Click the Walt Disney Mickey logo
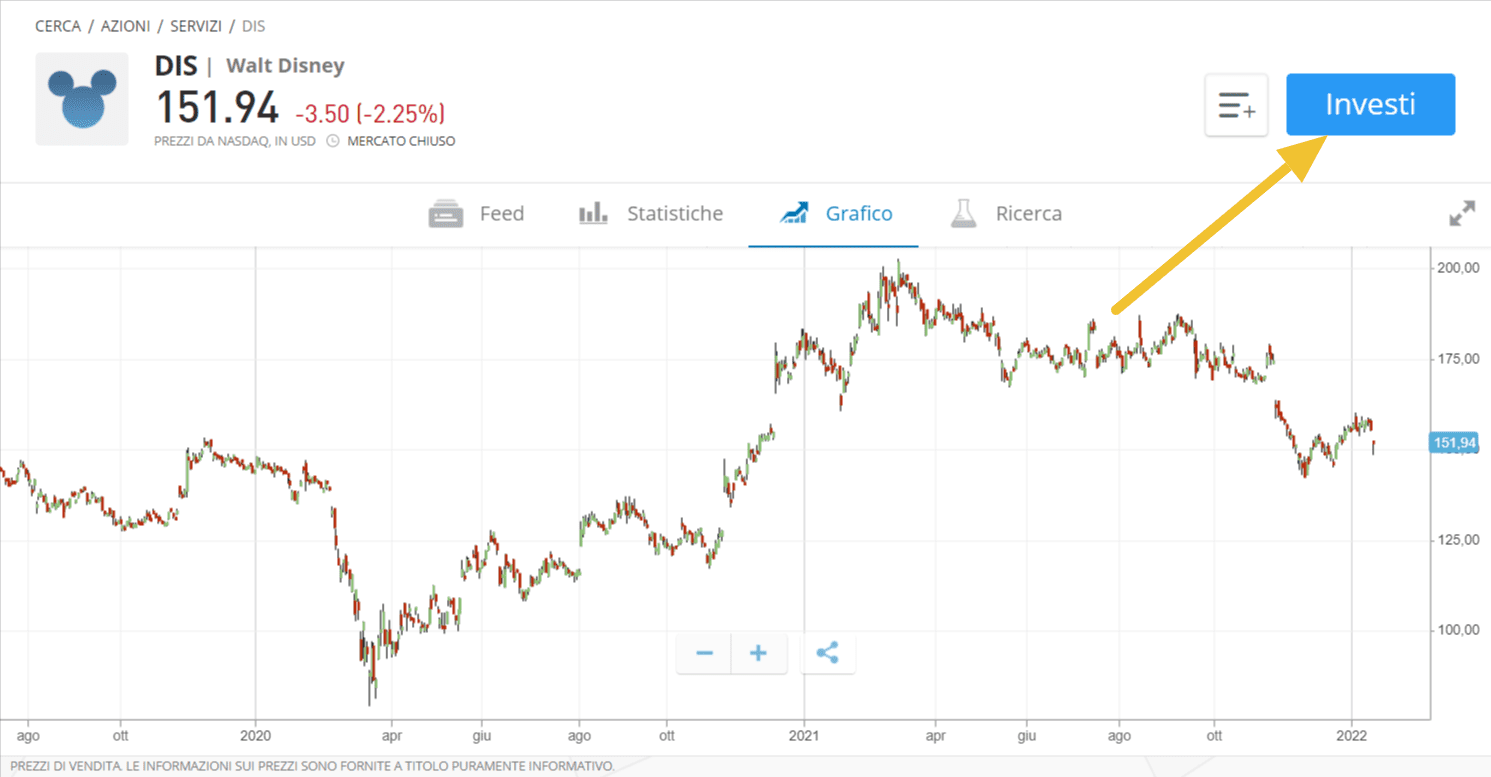This screenshot has width=1491, height=777. (x=82, y=99)
